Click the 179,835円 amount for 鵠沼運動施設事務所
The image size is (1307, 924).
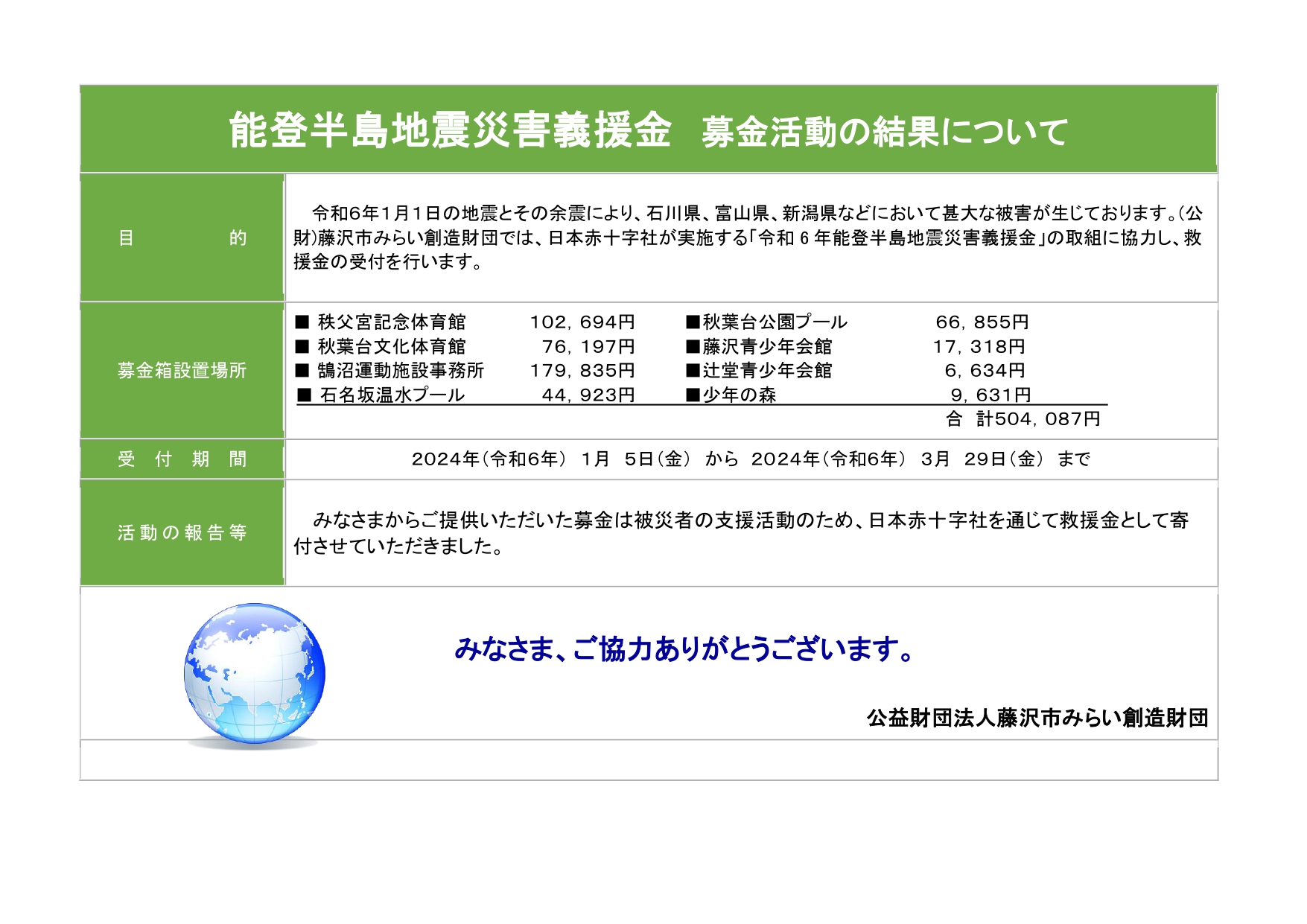pyautogui.click(x=582, y=371)
